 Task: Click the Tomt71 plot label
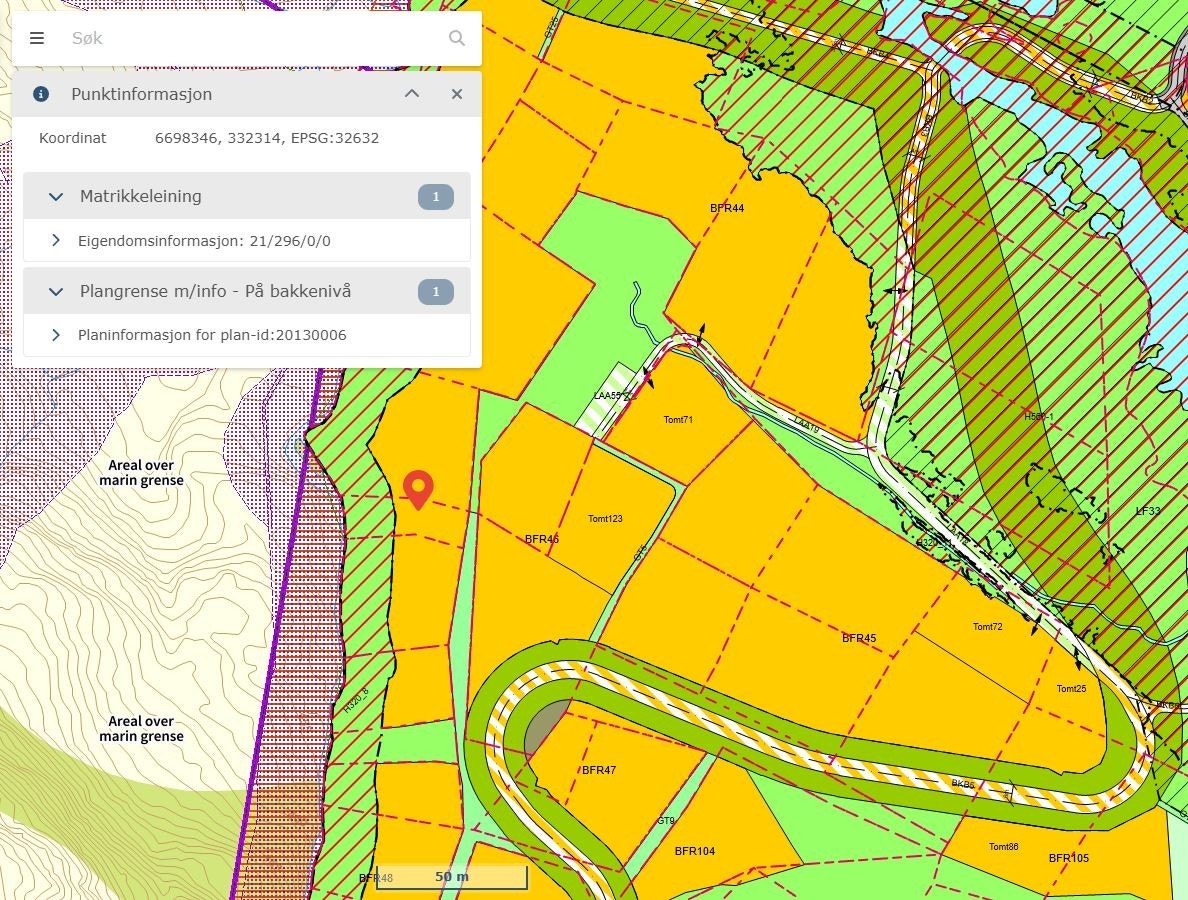[x=678, y=420]
